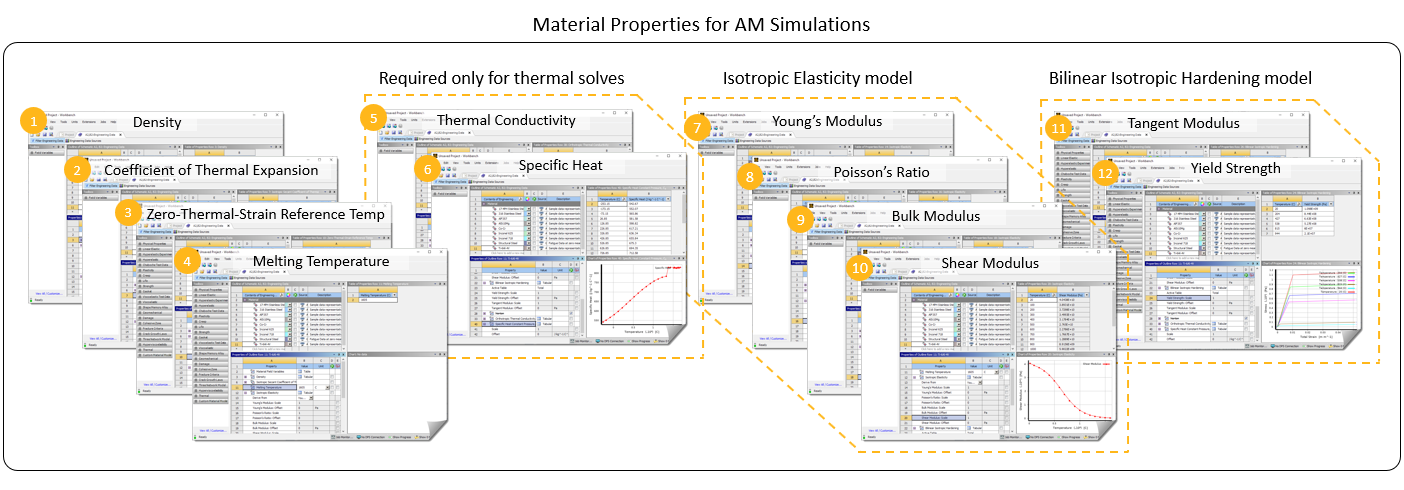
Task: Expand Thermal group in Melting Temperature window toolbox
Action: (x=210, y=396)
